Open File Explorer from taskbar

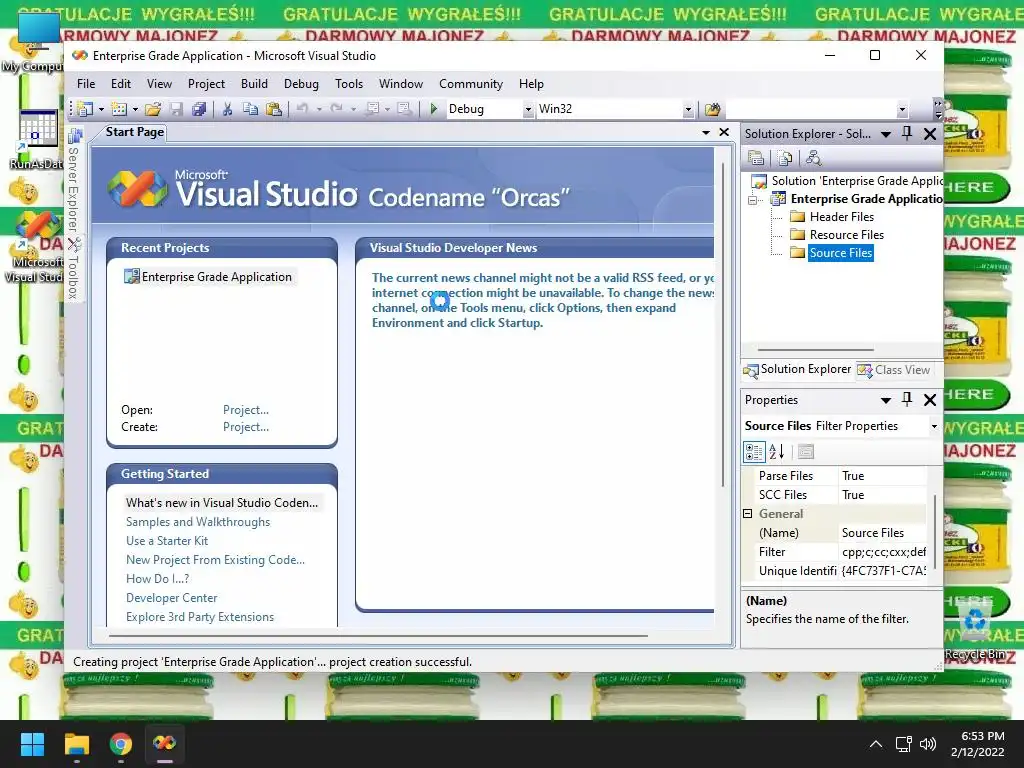pos(76,744)
